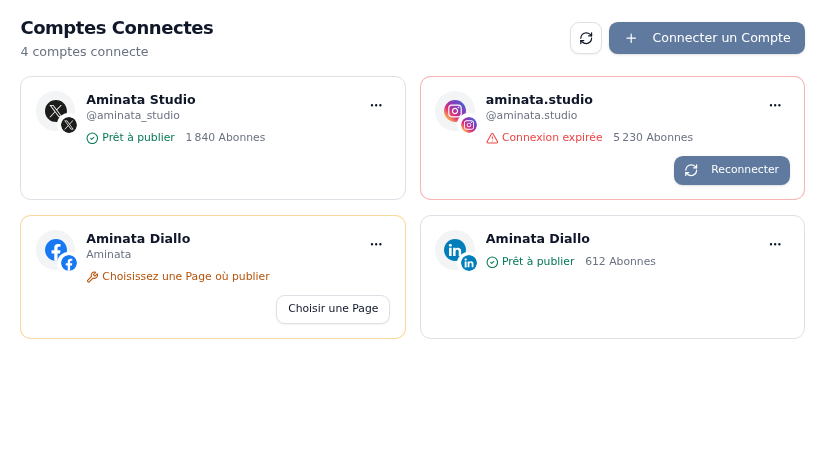The image size is (824, 463).
Task: Click the X avatar for Aminata Studio
Action: 56,111
